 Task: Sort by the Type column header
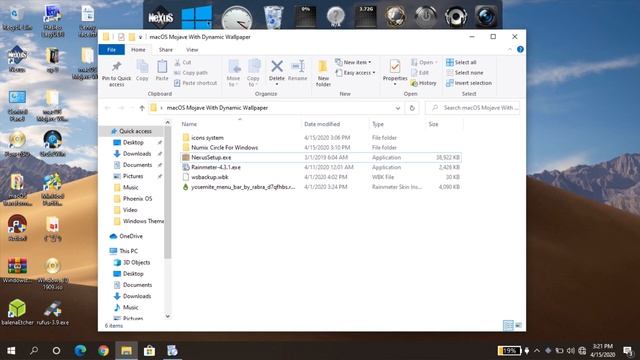pos(378,124)
